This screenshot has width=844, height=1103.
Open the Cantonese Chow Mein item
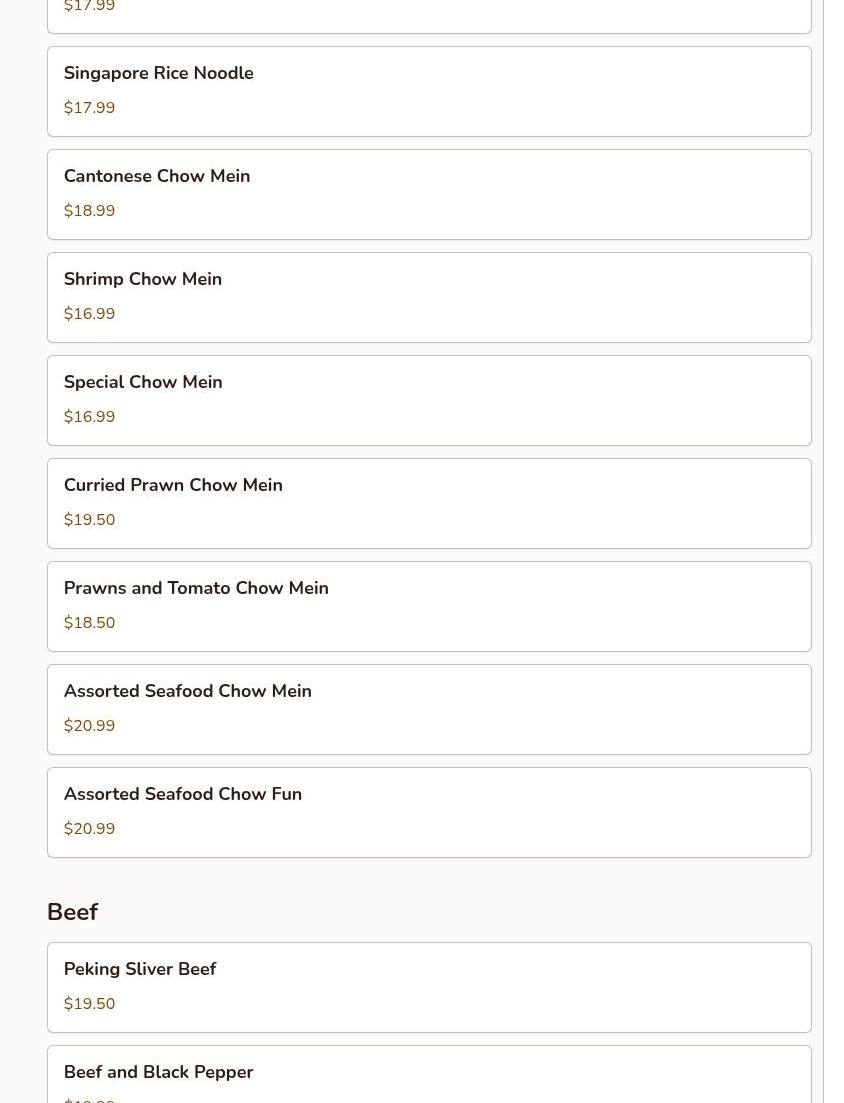tap(157, 176)
